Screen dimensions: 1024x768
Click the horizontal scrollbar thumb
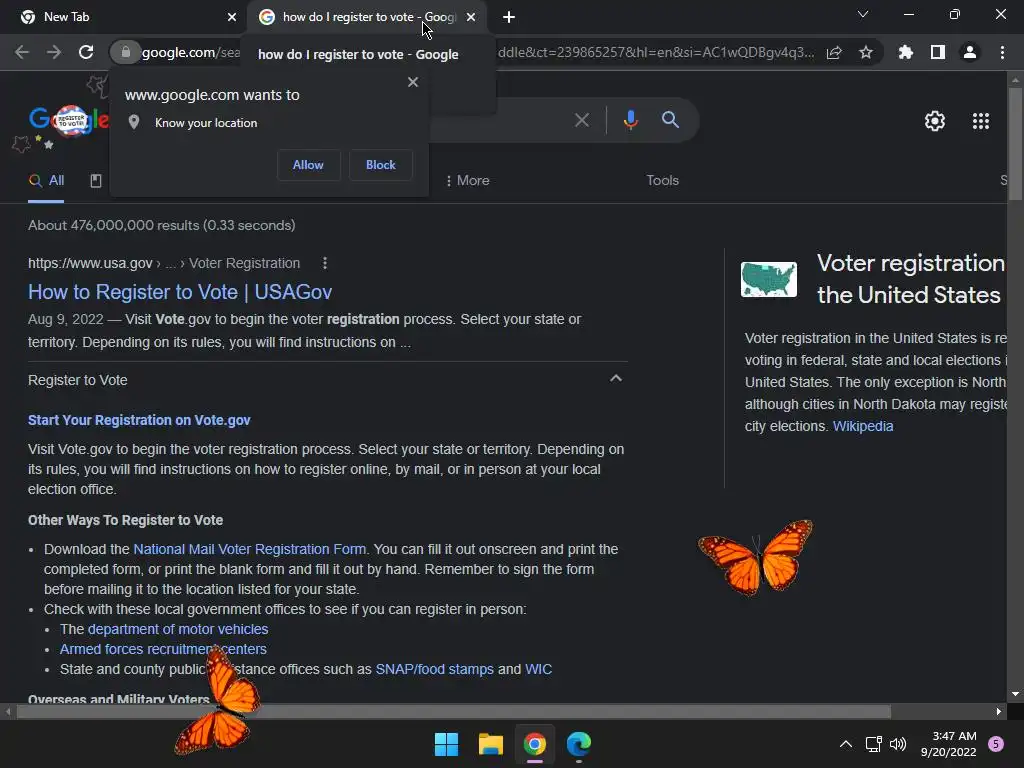[453, 711]
